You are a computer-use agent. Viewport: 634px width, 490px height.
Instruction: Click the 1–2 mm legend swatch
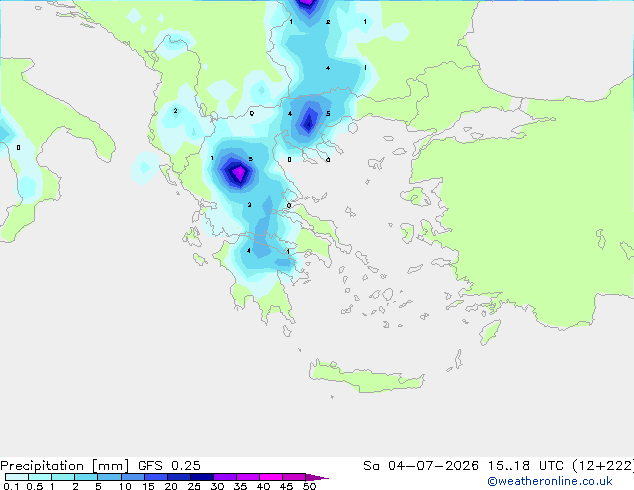(x=63, y=477)
